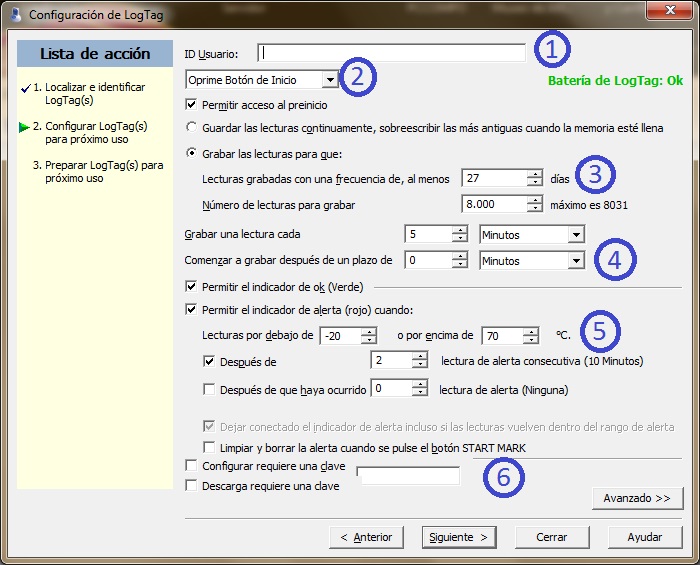This screenshot has width=700, height=565.
Task: Open the Oprime Botón de Inicio dropdown
Action: 330,80
